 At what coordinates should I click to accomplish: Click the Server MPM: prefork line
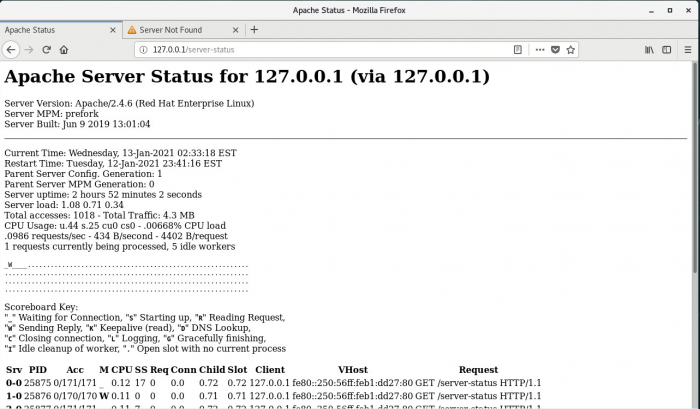point(51,113)
